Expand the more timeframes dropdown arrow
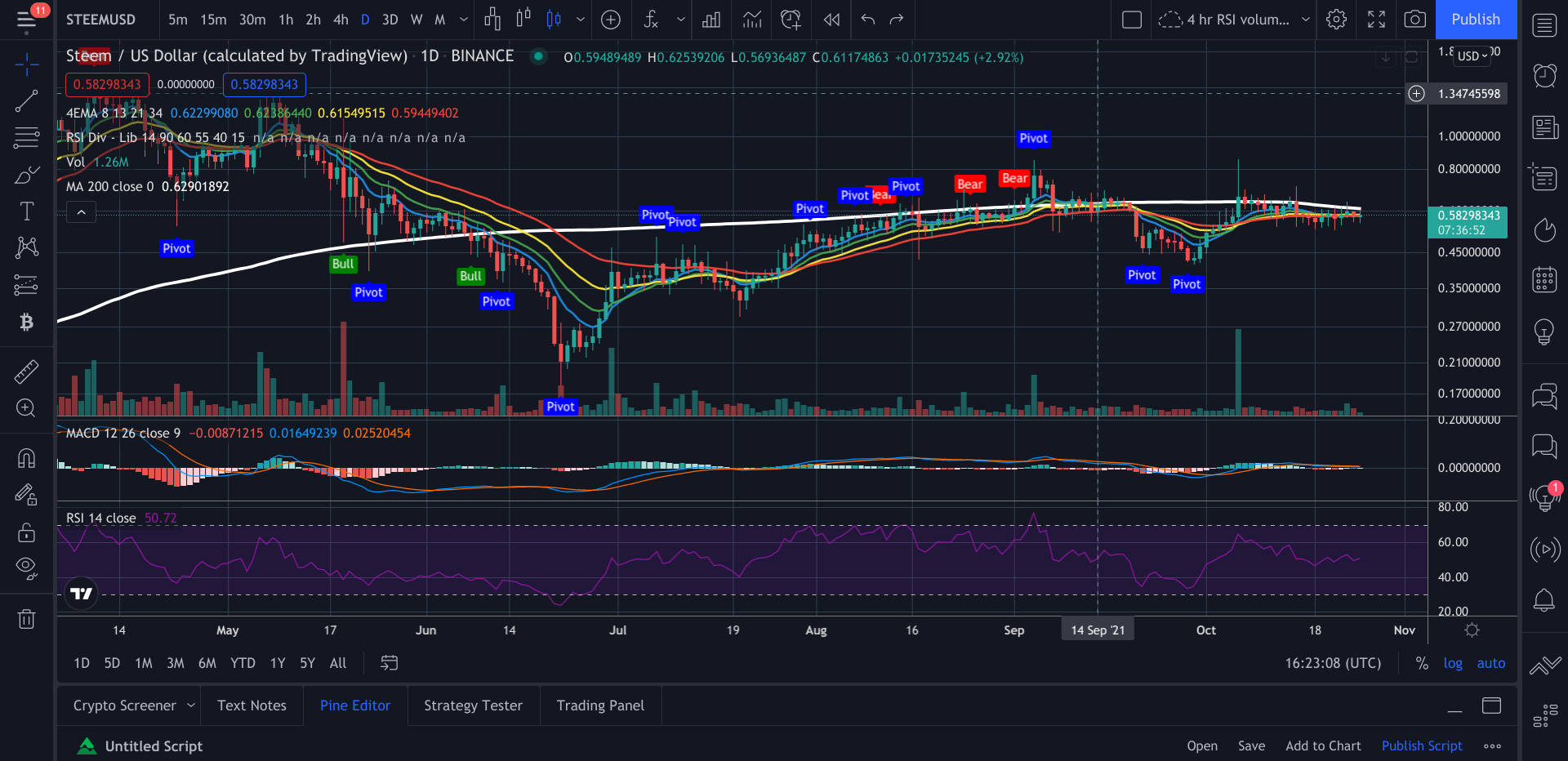Viewport: 1568px width, 761px height. pos(464,20)
